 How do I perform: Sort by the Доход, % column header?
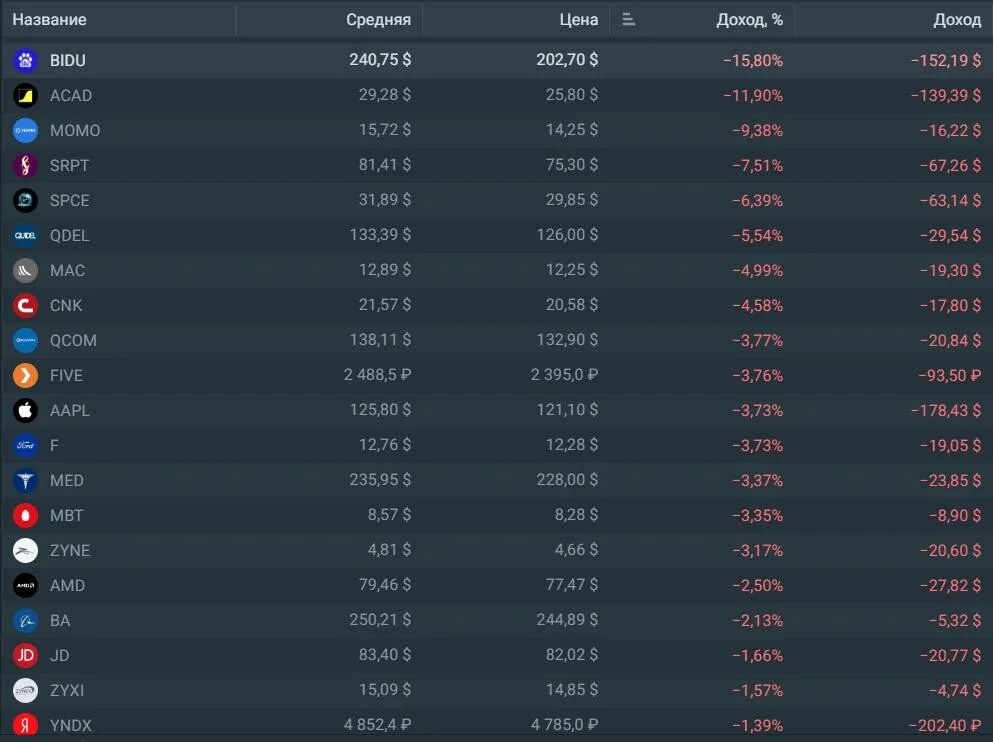(750, 20)
